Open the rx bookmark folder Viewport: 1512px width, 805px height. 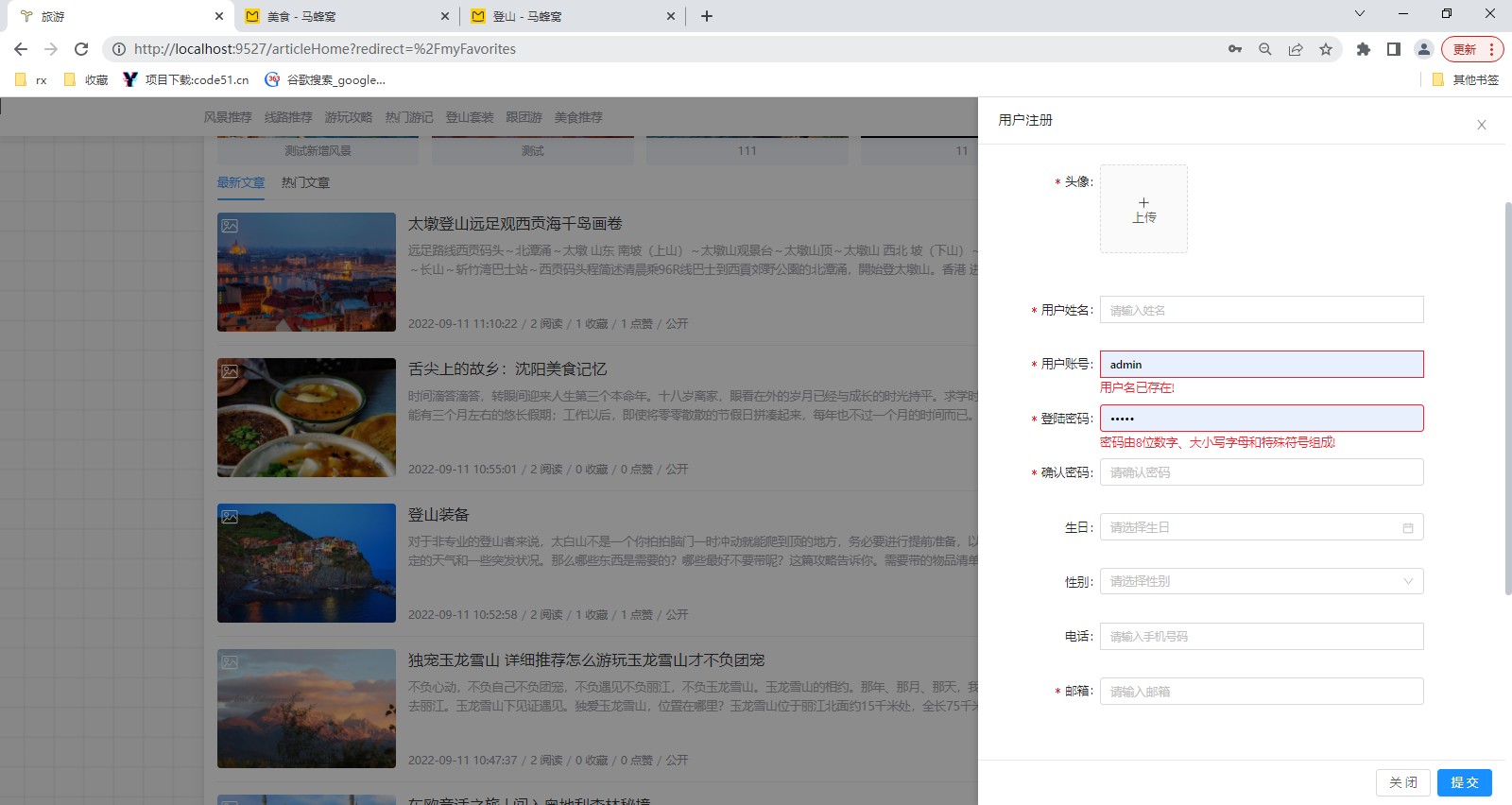[31, 80]
